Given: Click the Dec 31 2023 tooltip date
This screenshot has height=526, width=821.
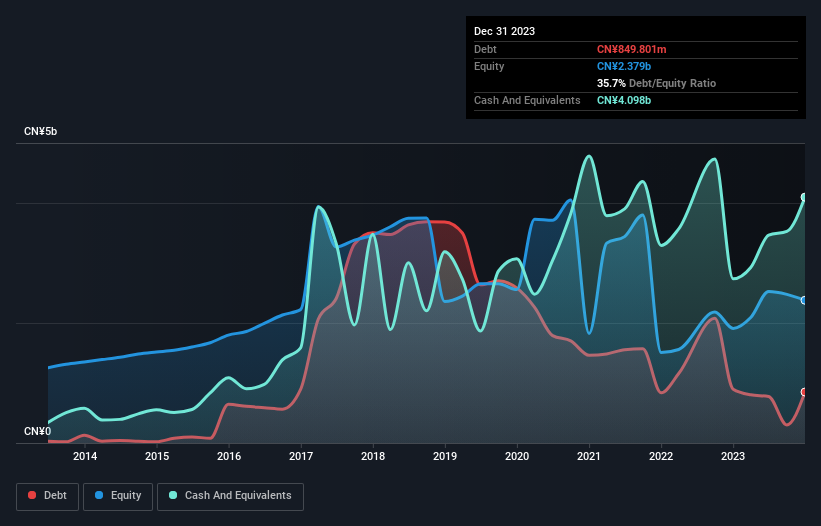Looking at the screenshot, I should pos(504,31).
